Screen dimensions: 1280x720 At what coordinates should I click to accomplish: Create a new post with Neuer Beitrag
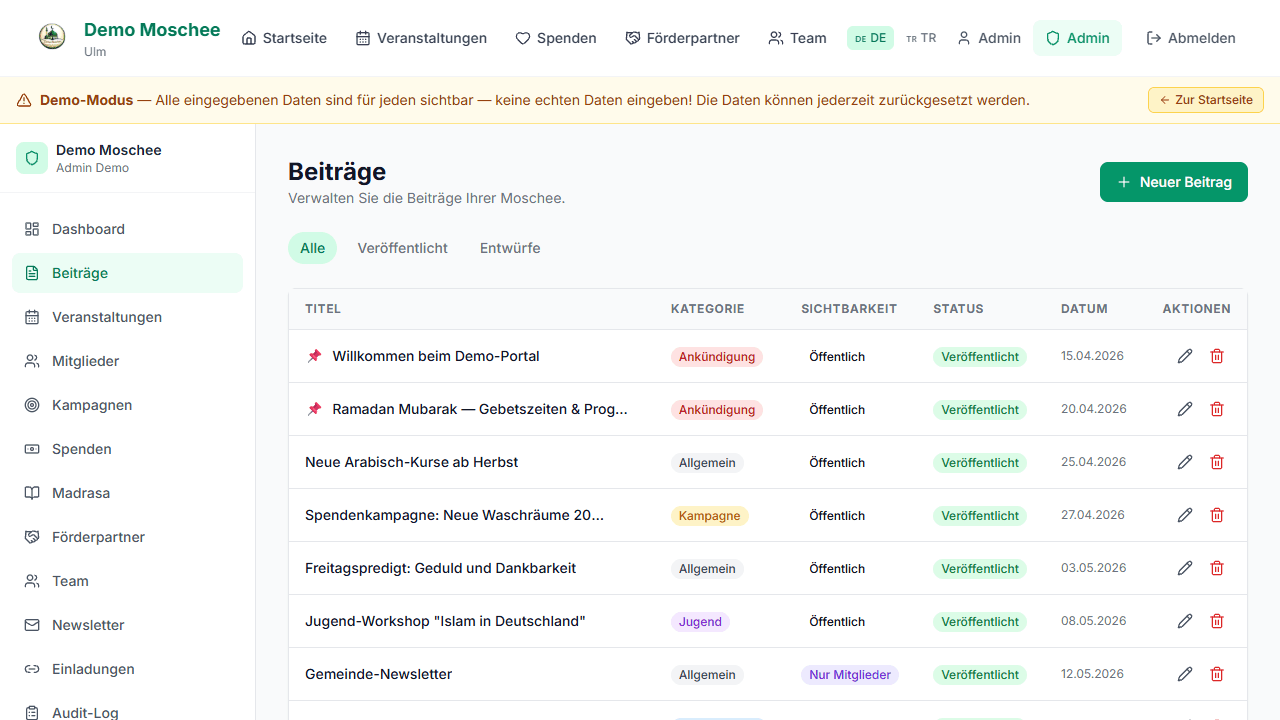point(1174,182)
